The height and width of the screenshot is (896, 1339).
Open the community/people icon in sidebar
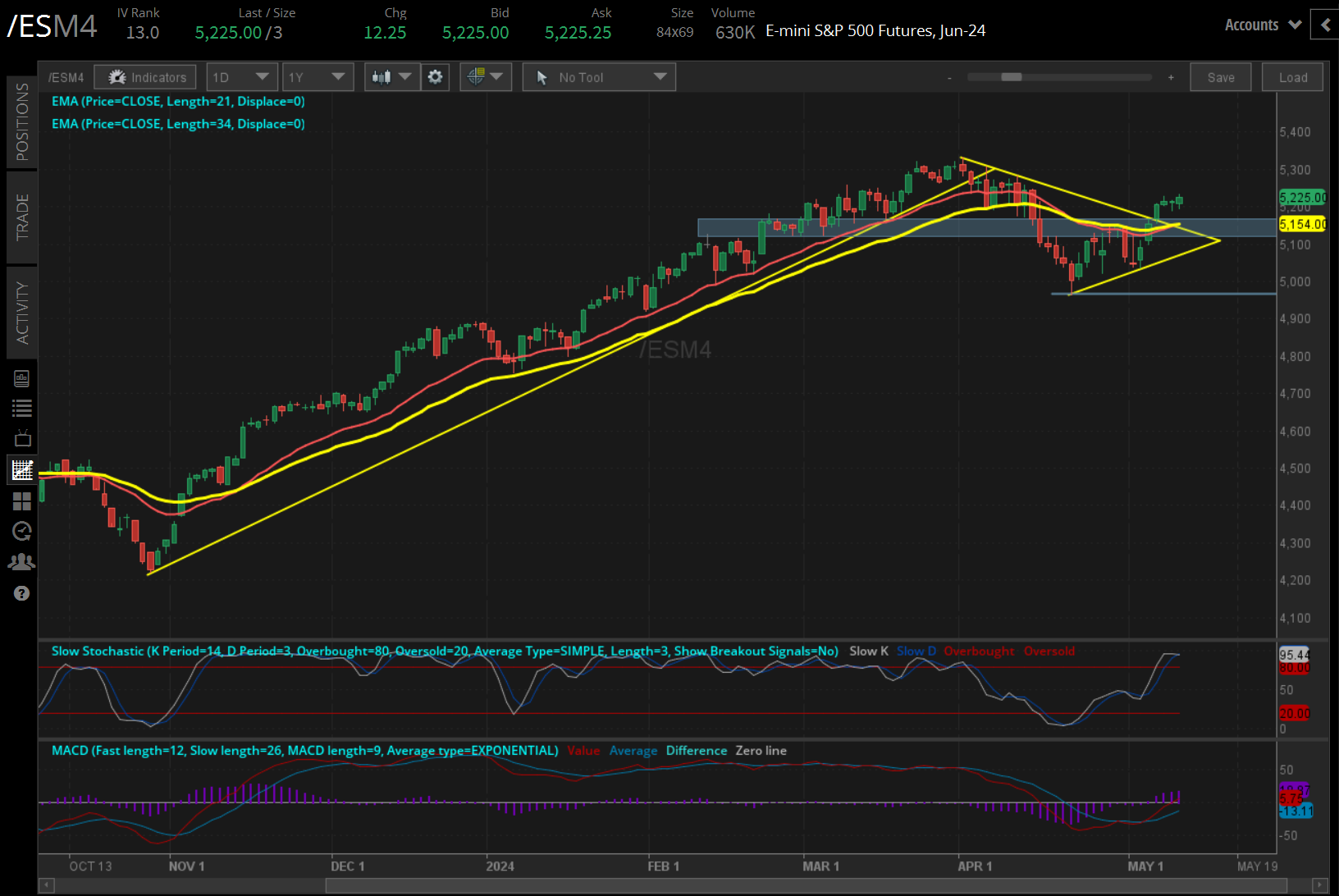(22, 561)
